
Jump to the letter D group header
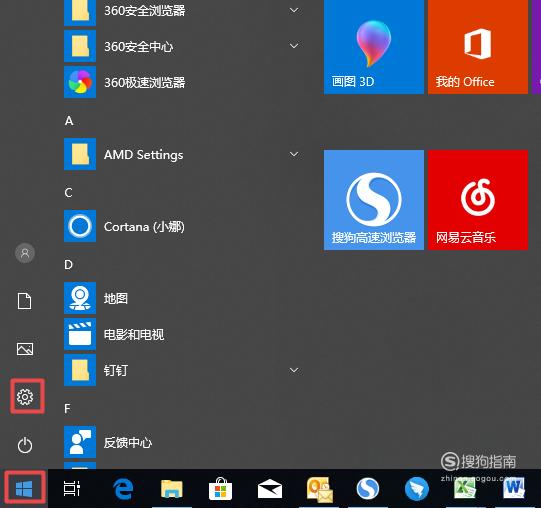(68, 264)
